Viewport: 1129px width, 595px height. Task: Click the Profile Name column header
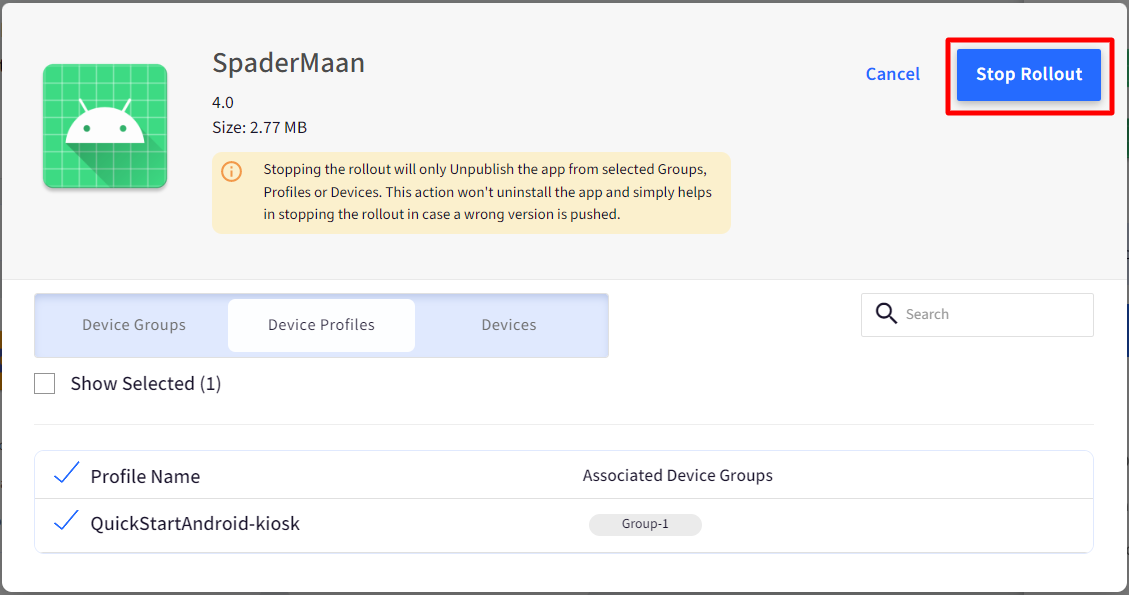click(x=145, y=476)
